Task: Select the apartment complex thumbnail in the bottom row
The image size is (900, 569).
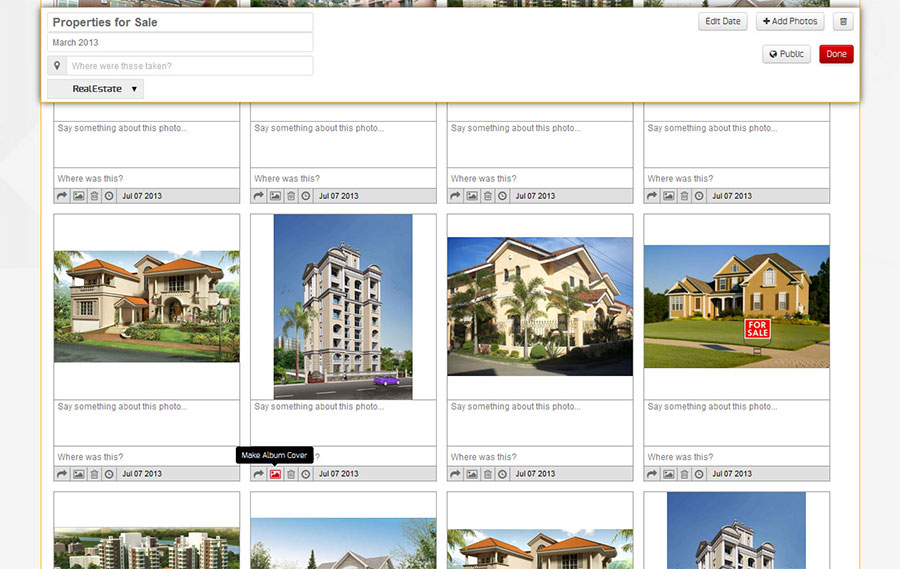Action: pyautogui.click(x=147, y=548)
